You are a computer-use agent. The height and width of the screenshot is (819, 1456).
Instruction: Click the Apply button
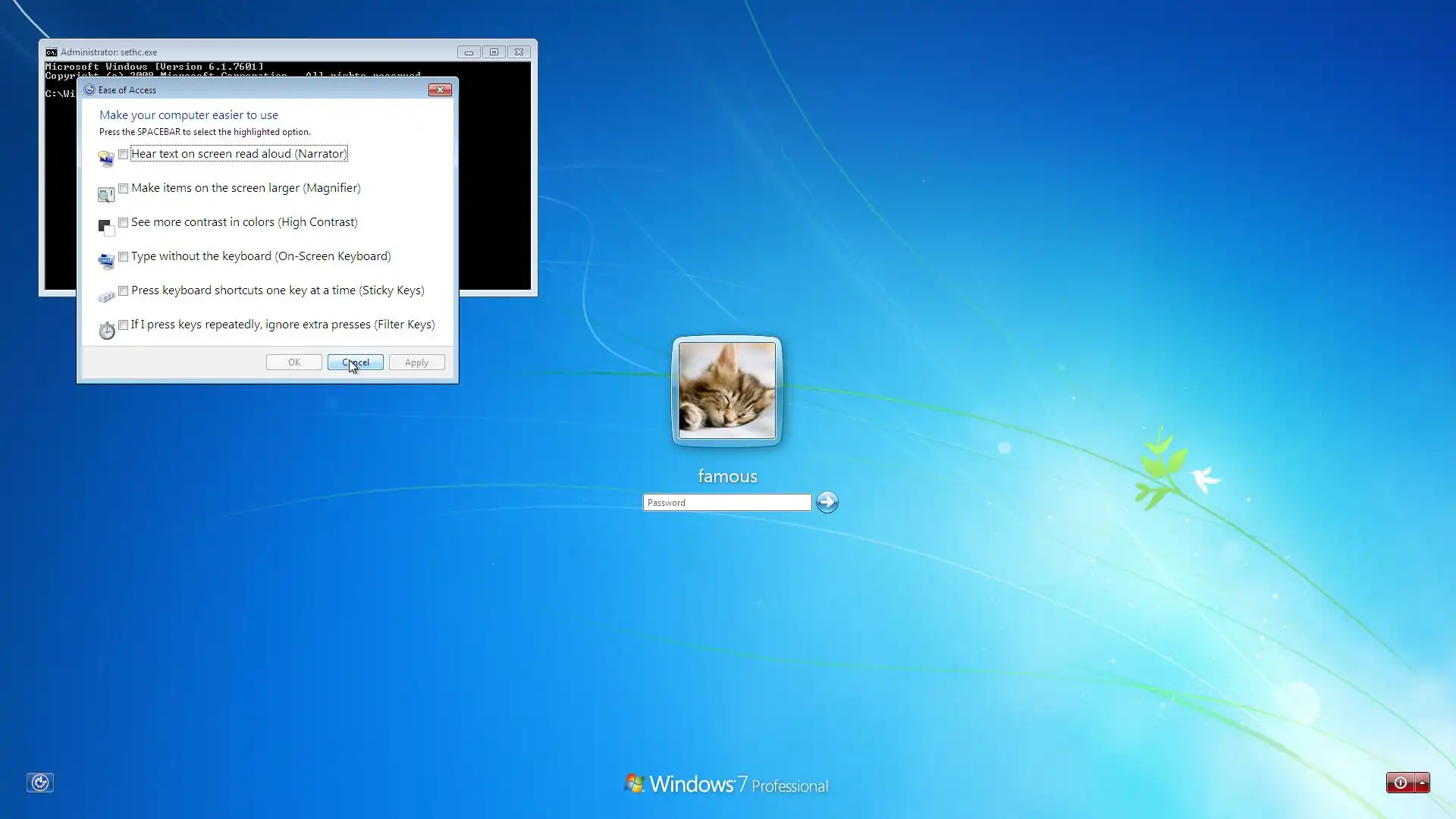pyautogui.click(x=416, y=362)
